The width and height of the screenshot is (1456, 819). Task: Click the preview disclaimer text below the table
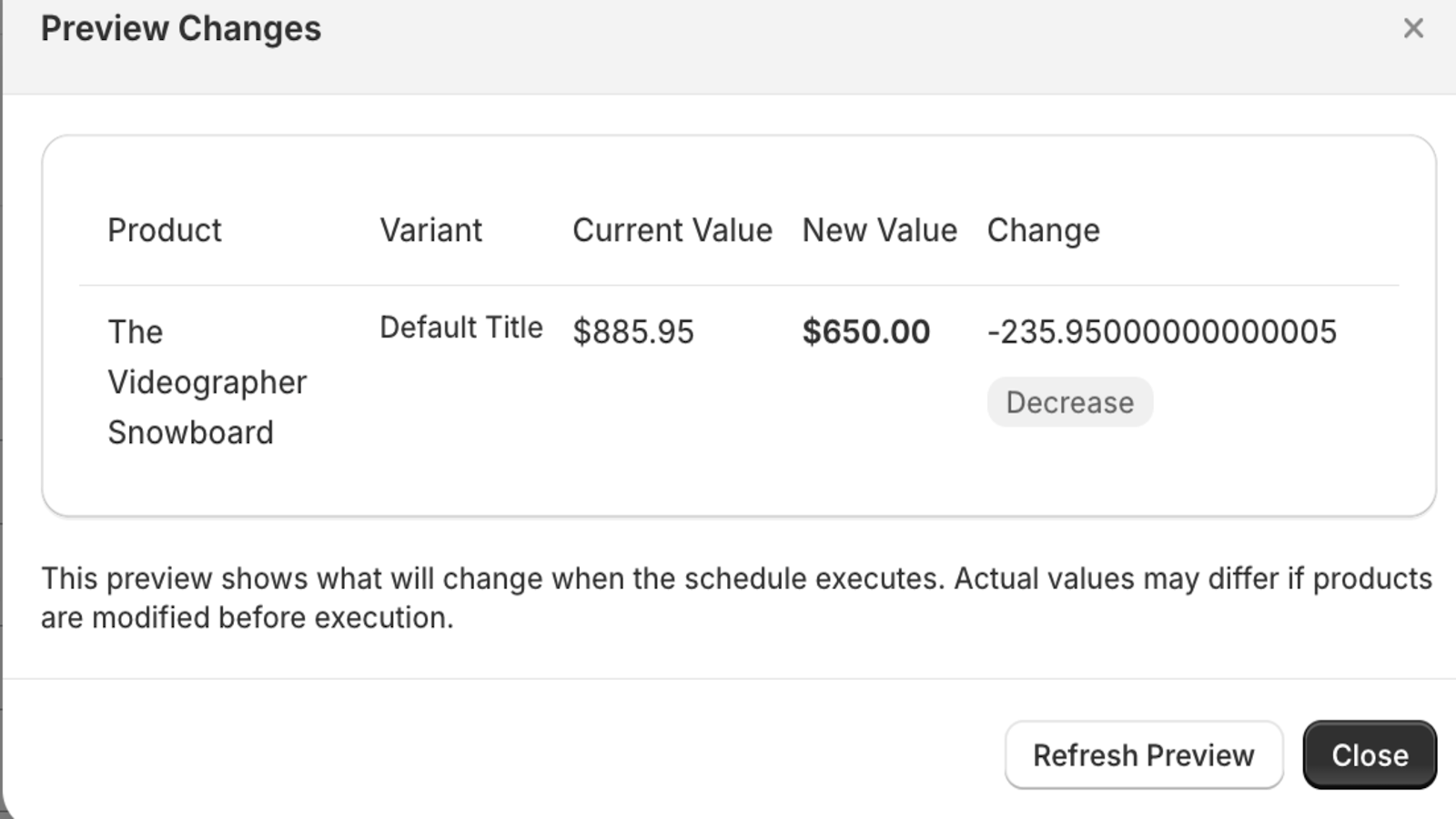coord(736,579)
